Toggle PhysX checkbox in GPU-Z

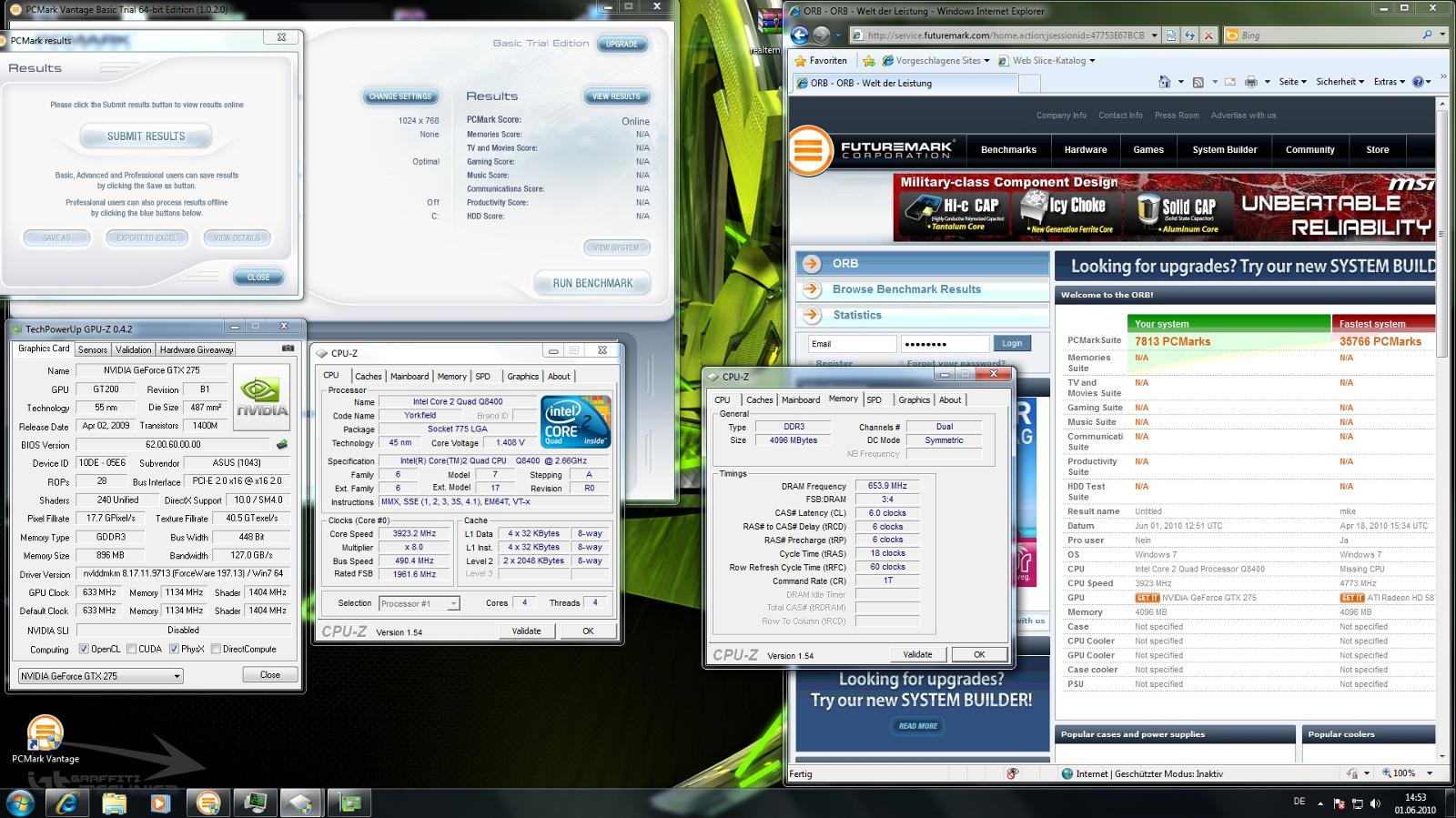(174, 650)
